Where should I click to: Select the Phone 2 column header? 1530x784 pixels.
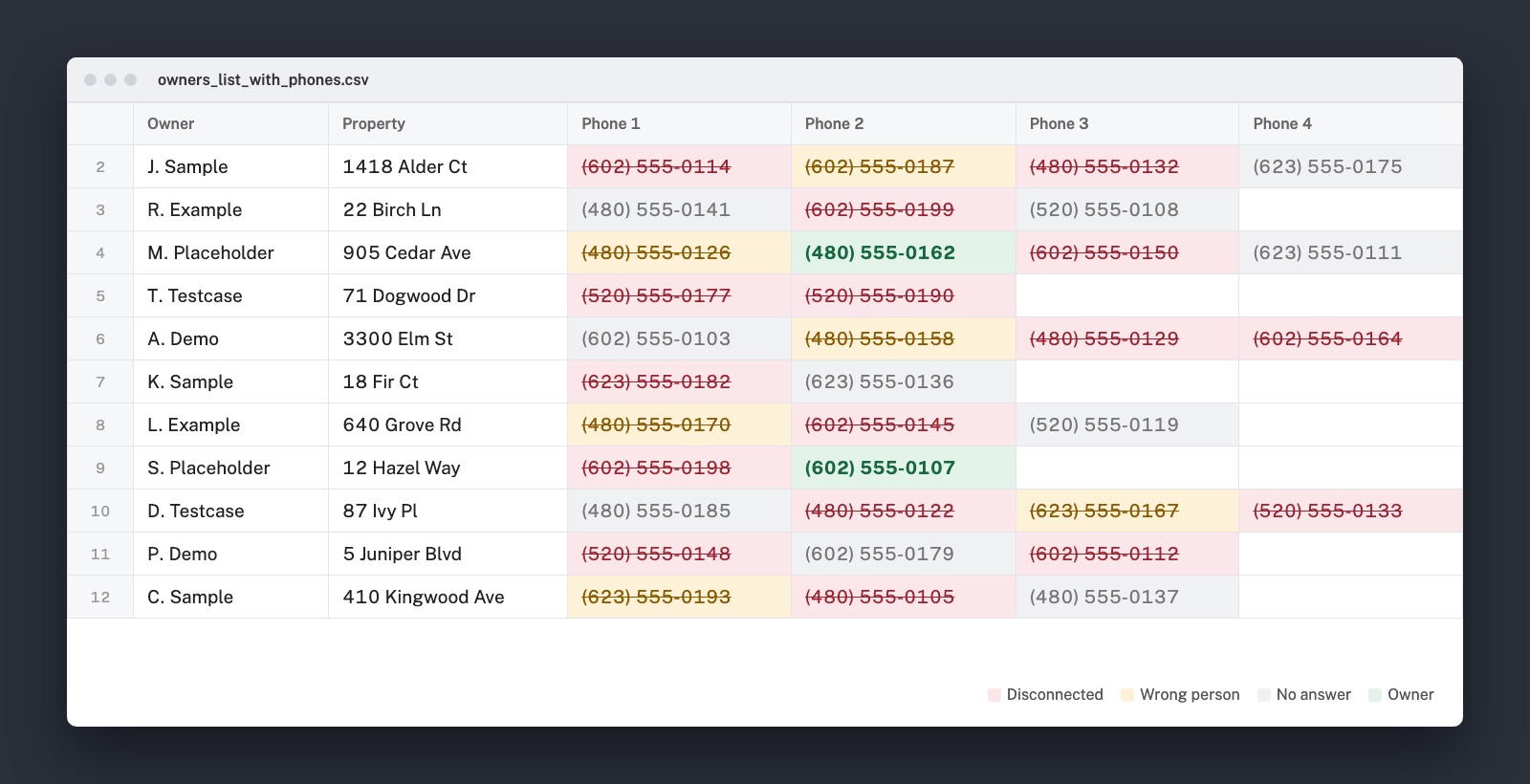click(x=903, y=123)
